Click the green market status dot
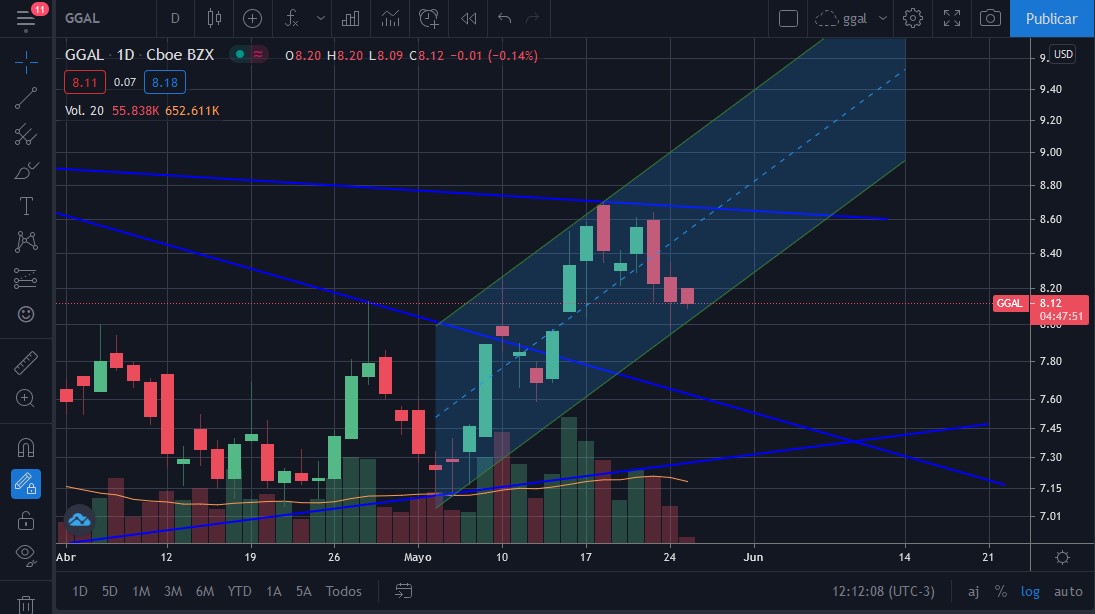 tap(240, 54)
